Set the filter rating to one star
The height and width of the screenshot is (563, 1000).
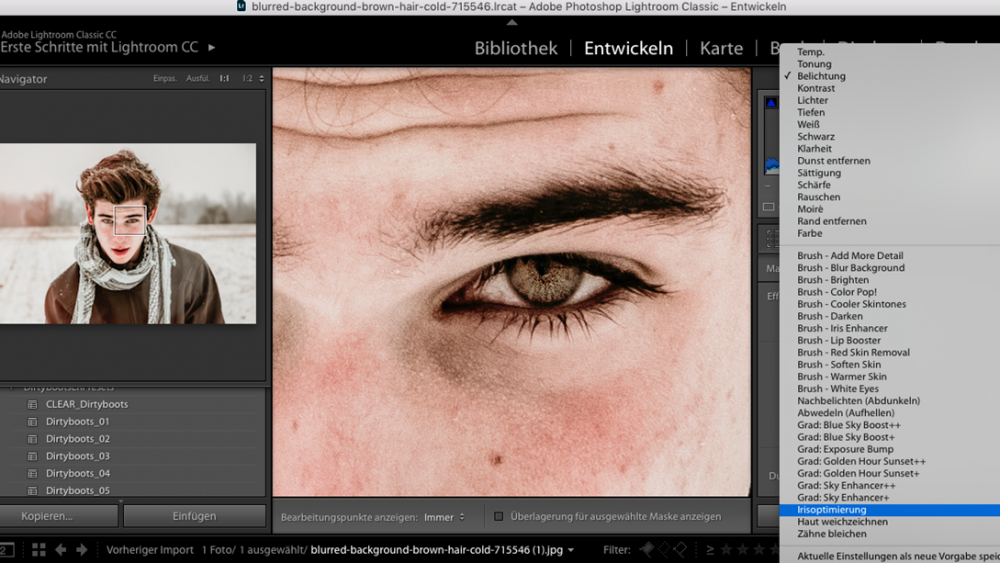coord(726,549)
